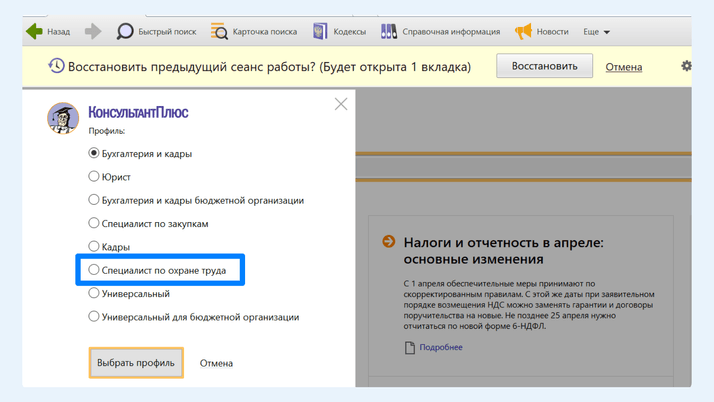Screen dimensions: 714x402
Task: Open Кодексы toolbar item
Action: pyautogui.click(x=350, y=32)
